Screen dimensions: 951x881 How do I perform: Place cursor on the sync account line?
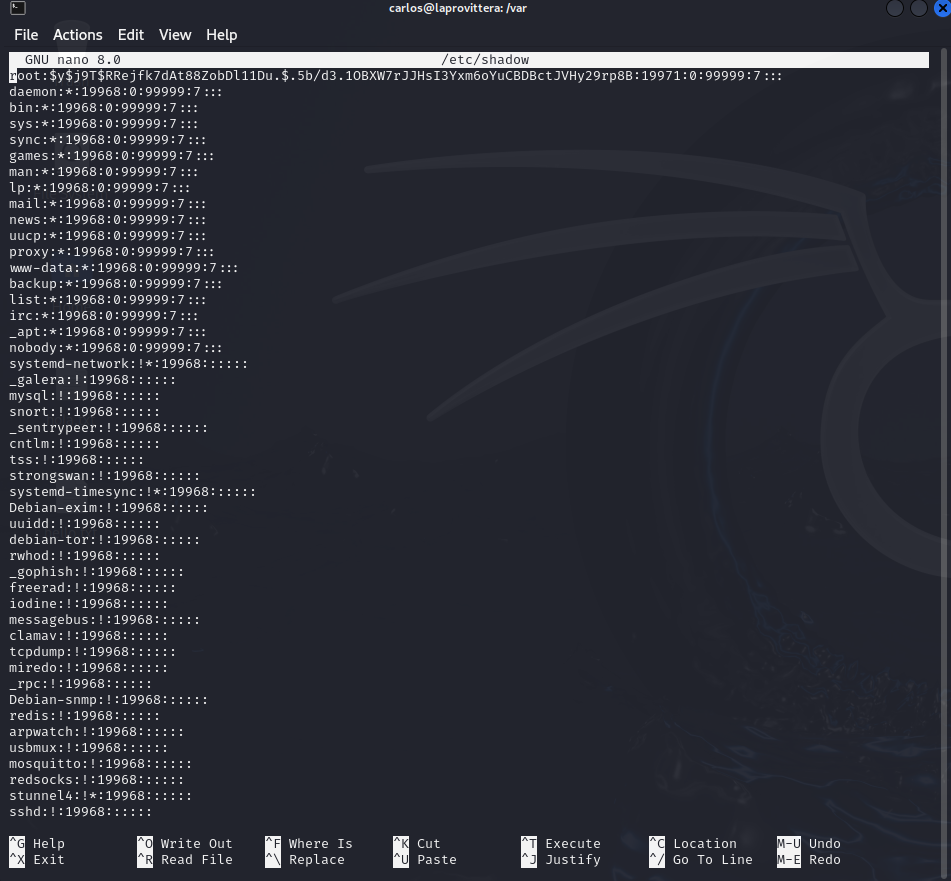(107, 139)
